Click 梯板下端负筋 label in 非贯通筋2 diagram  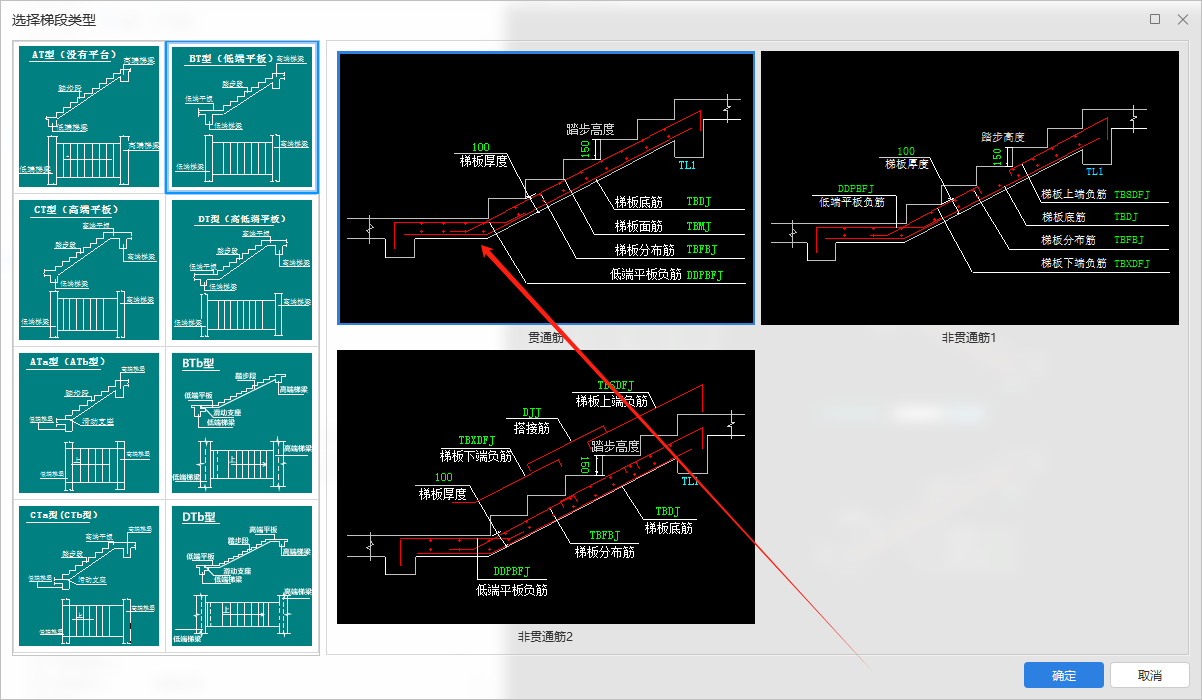(476, 455)
